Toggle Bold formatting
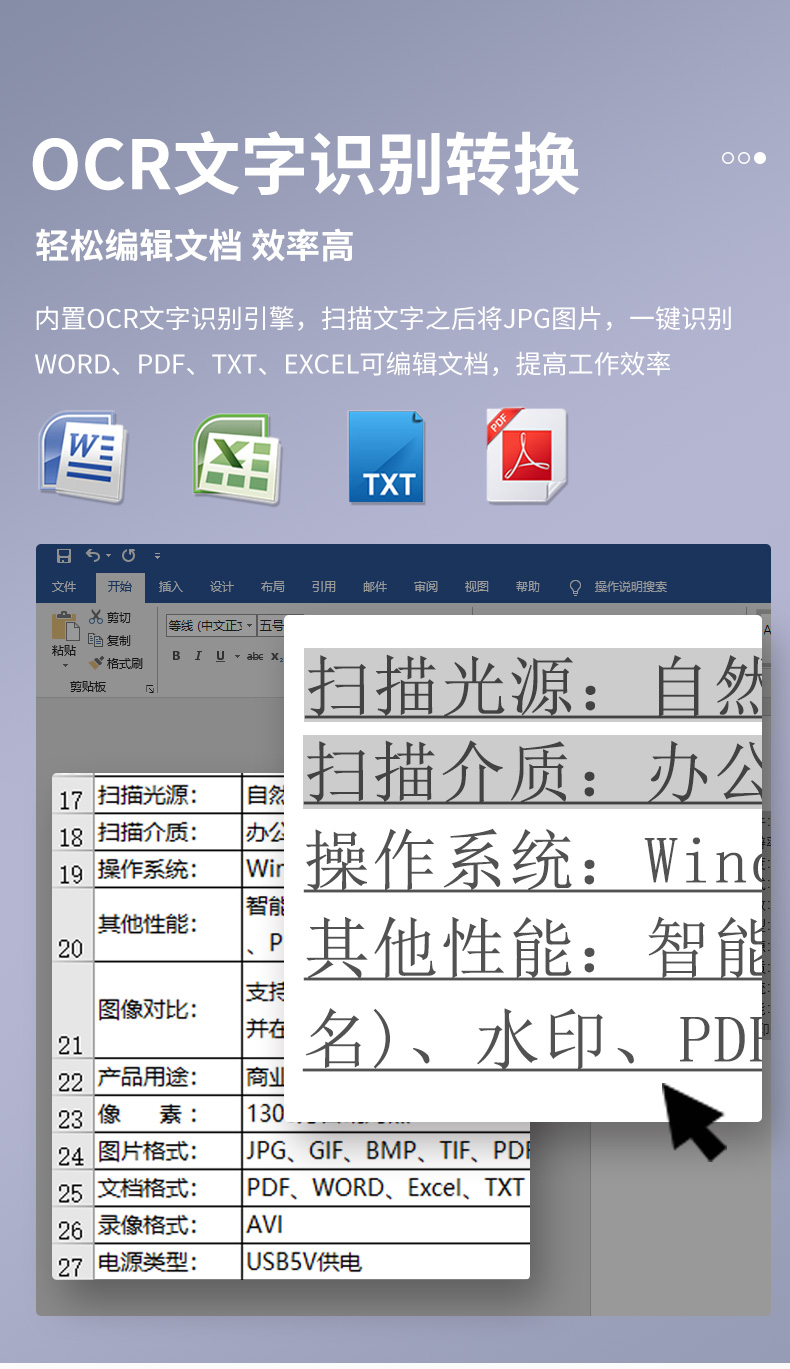Viewport: 790px width, 1369px height. pos(176,656)
